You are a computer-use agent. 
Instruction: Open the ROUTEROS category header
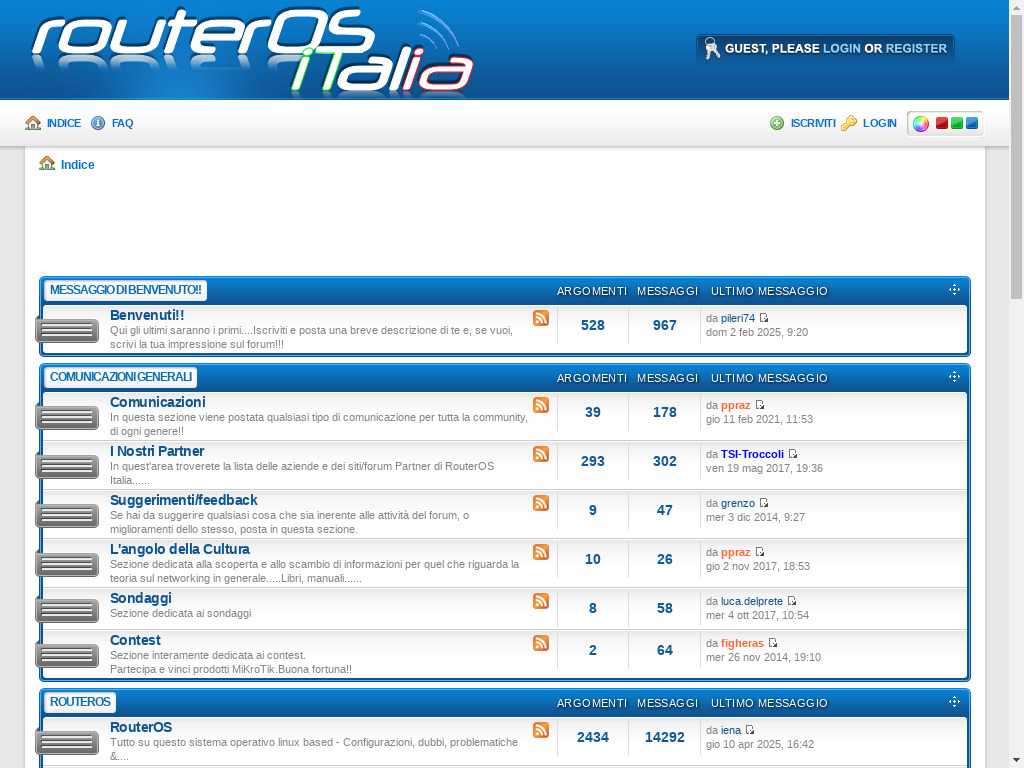pyautogui.click(x=80, y=702)
